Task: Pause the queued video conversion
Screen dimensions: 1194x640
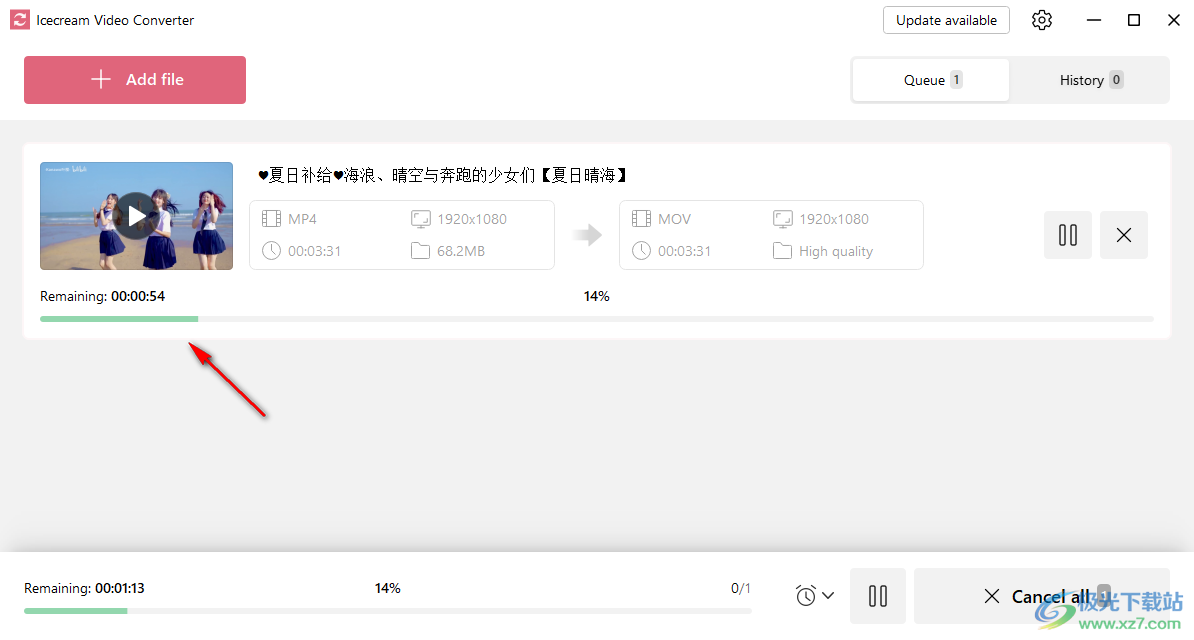Action: click(1068, 235)
